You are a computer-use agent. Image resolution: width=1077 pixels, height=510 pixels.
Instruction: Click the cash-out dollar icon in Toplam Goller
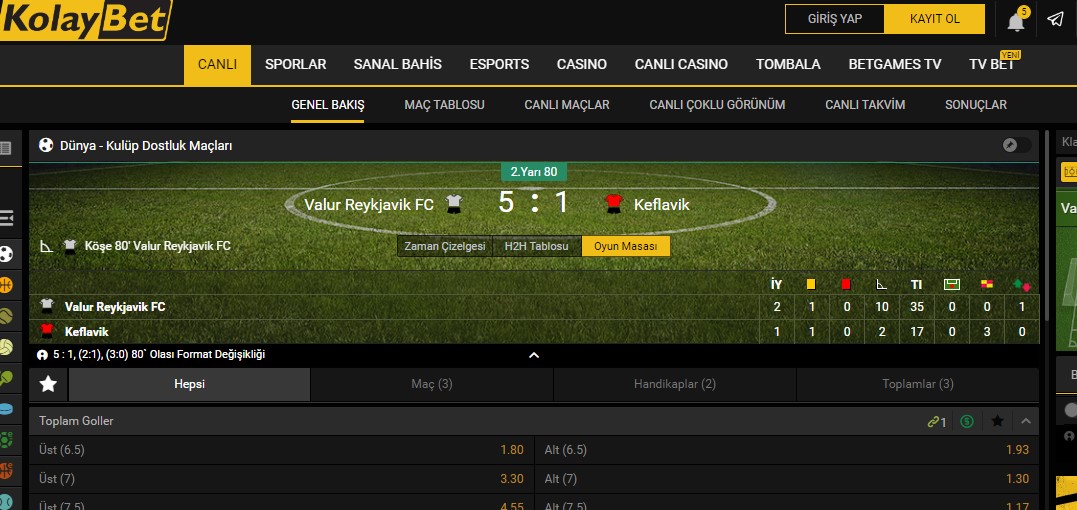pos(967,421)
